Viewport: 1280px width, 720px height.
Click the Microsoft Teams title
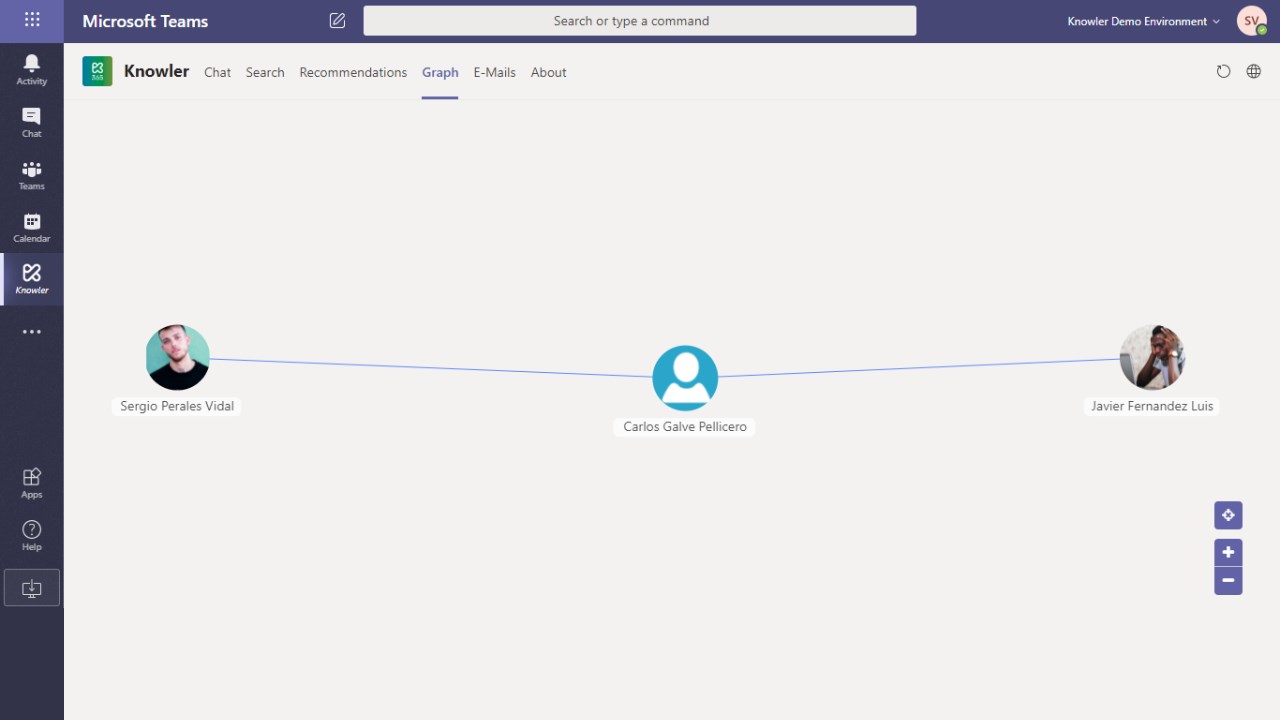(x=145, y=21)
